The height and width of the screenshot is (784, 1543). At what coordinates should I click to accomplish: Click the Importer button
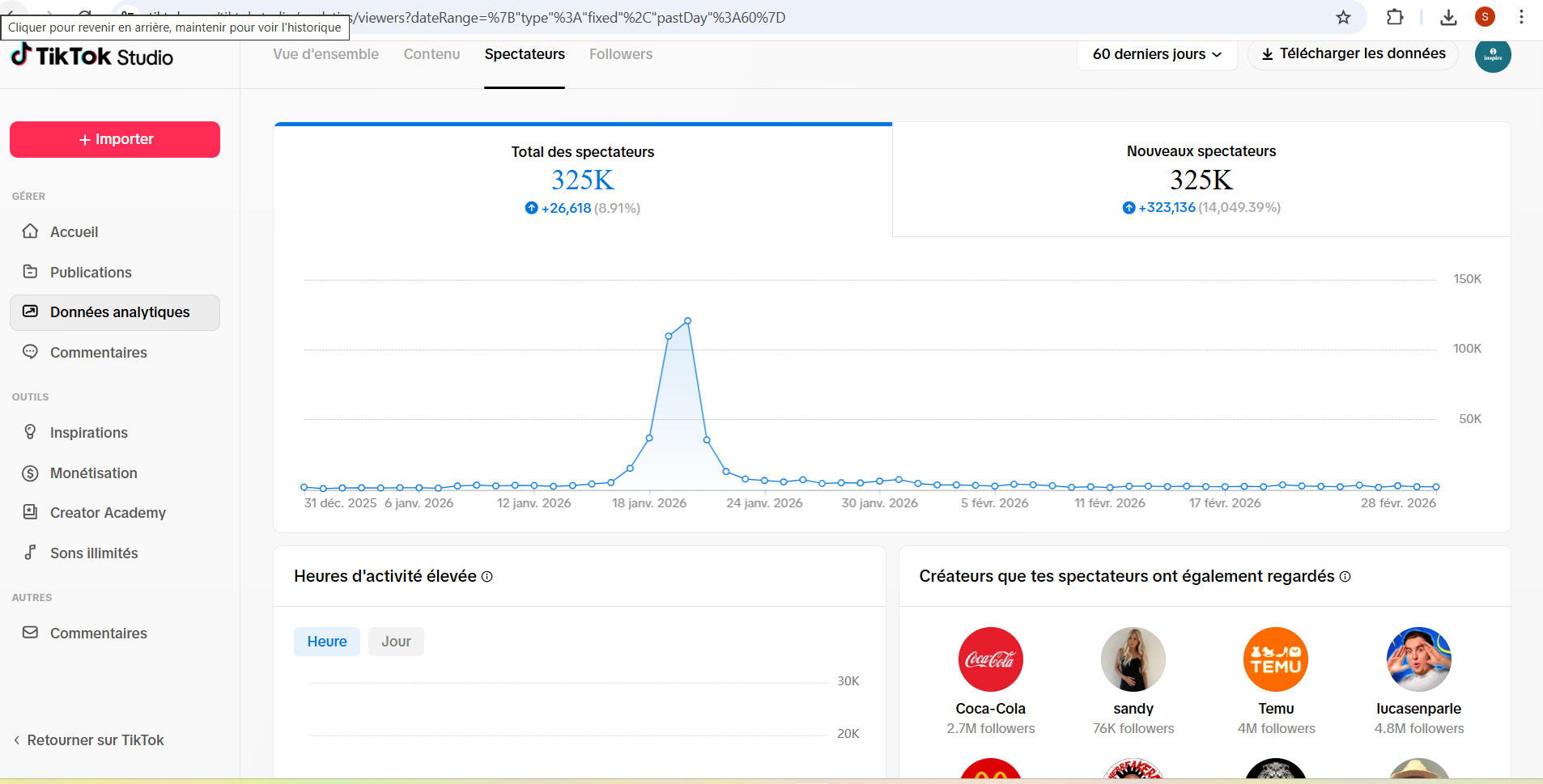(115, 139)
